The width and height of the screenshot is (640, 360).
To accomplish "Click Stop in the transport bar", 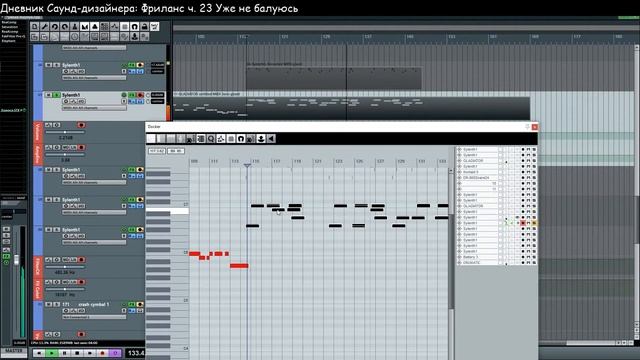I will tap(77, 353).
